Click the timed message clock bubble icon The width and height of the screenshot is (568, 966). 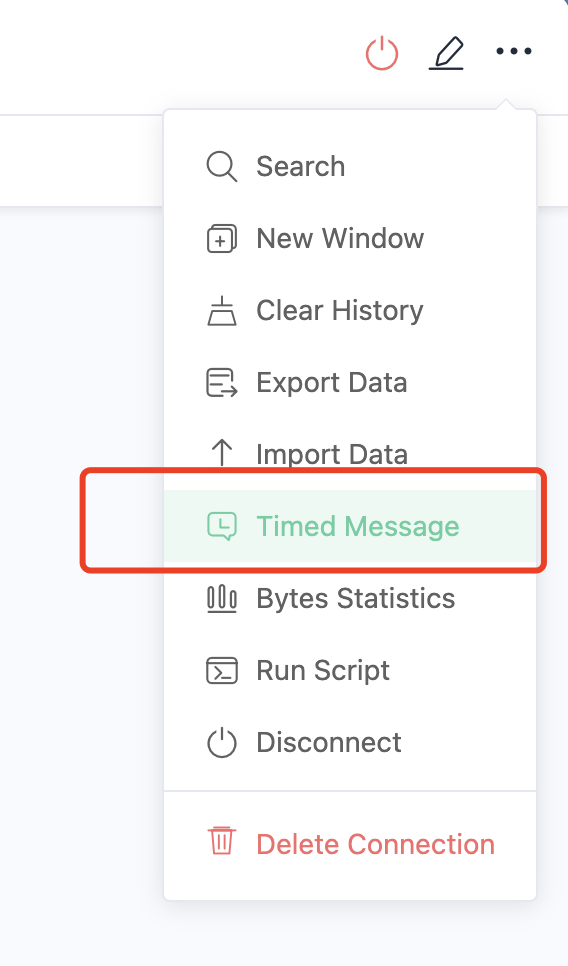coord(222,527)
